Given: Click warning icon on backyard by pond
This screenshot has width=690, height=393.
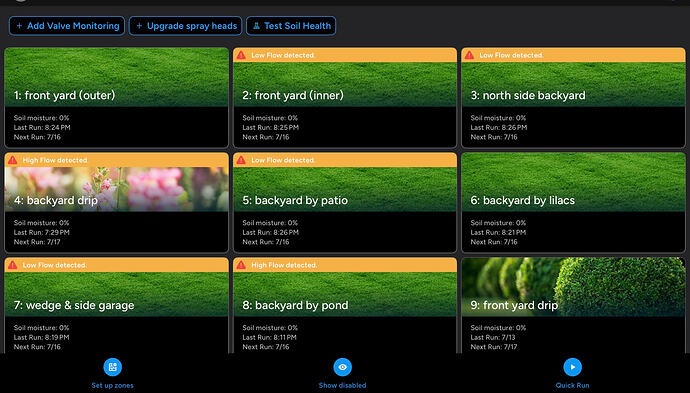Looking at the screenshot, I should [x=241, y=265].
